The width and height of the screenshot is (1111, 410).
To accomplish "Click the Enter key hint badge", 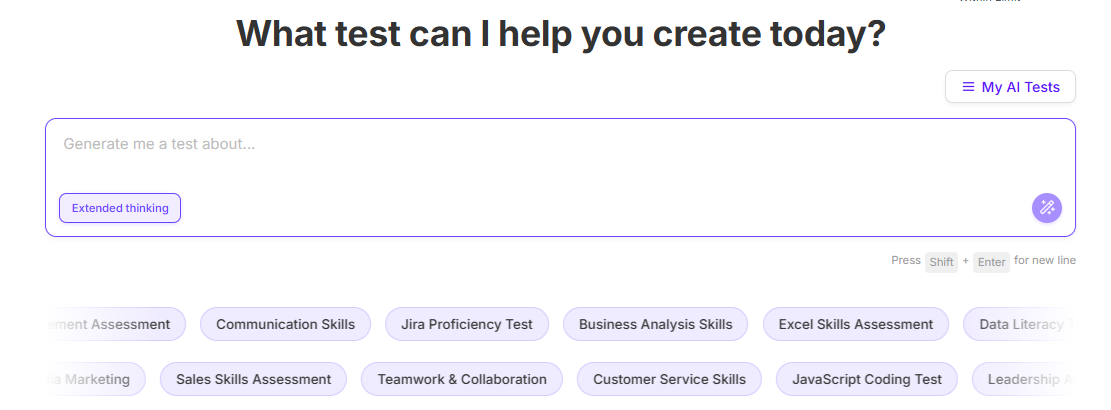I will click(x=991, y=262).
